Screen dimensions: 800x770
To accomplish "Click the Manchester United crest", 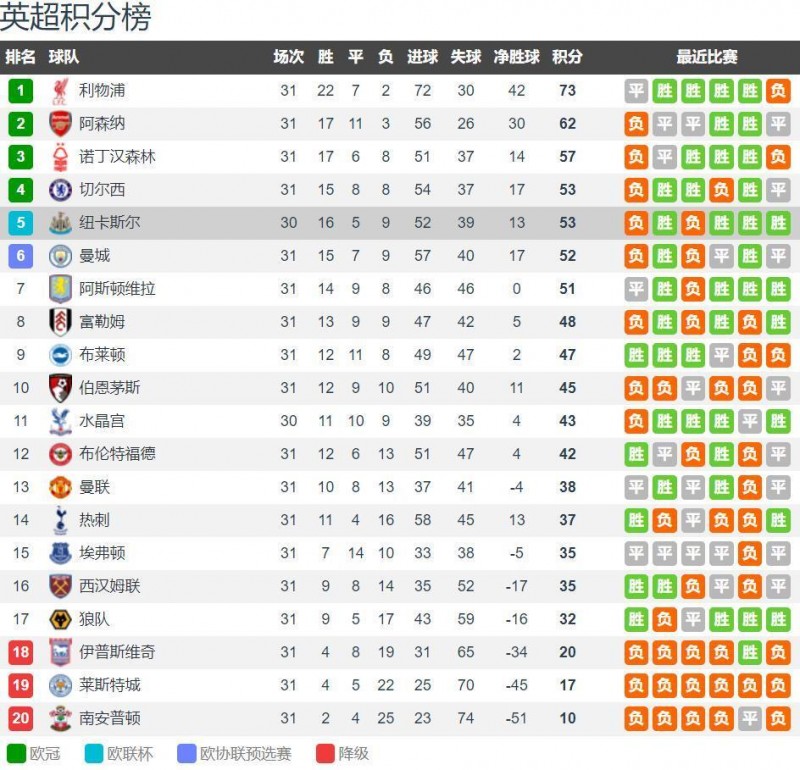I will [x=60, y=487].
